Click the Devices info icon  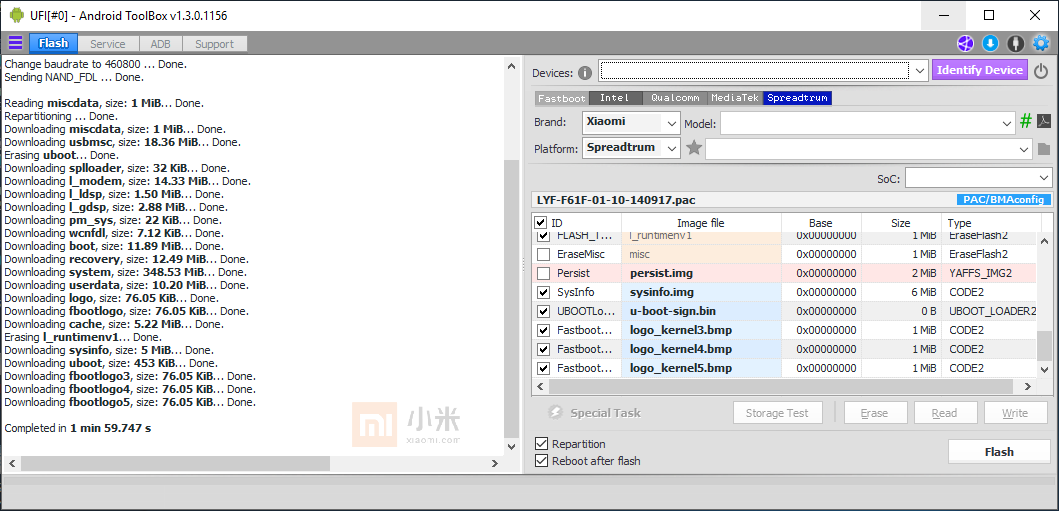585,73
